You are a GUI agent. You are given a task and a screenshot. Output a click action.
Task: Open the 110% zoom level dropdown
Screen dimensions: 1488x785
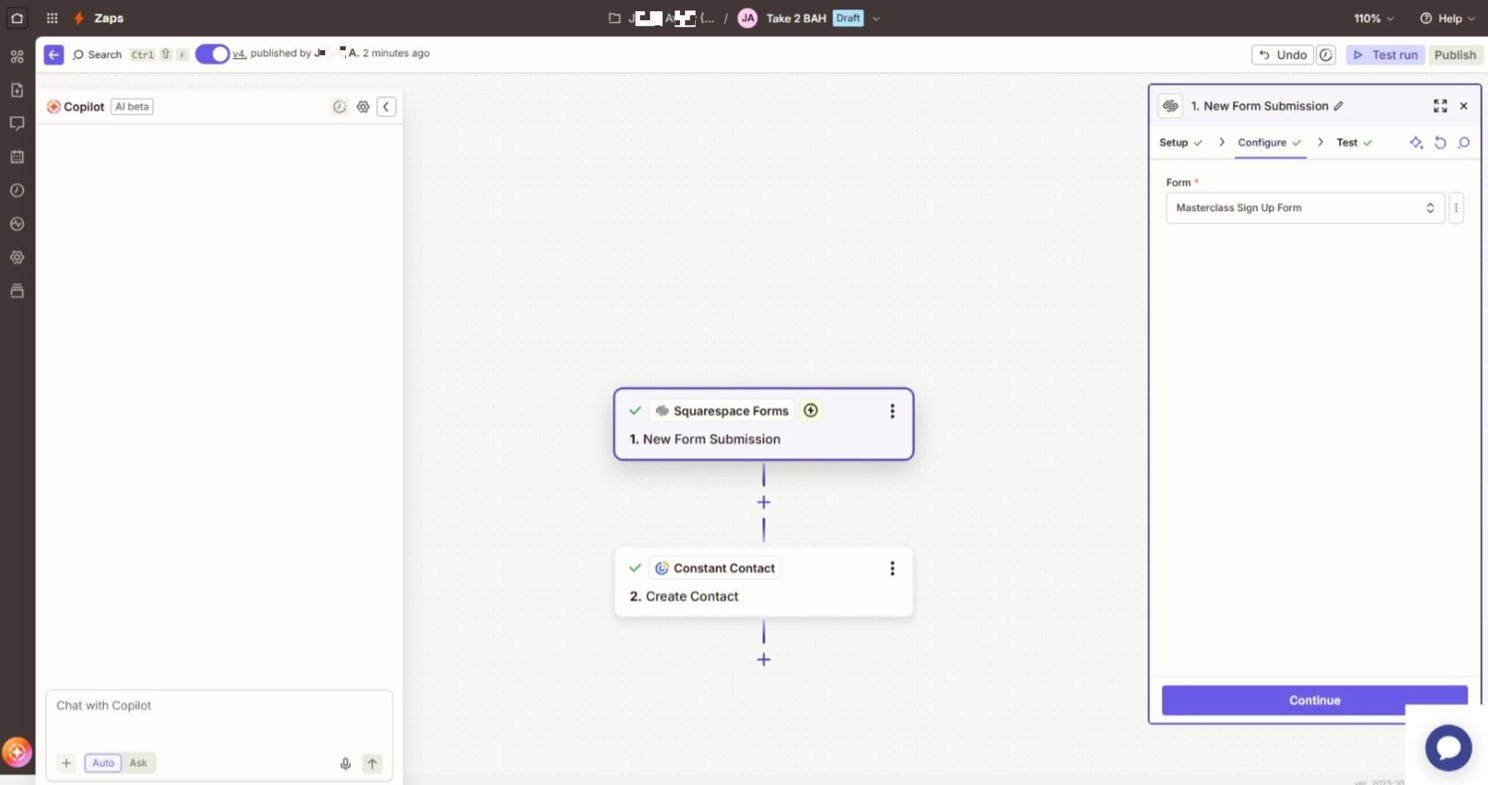tap(1373, 18)
